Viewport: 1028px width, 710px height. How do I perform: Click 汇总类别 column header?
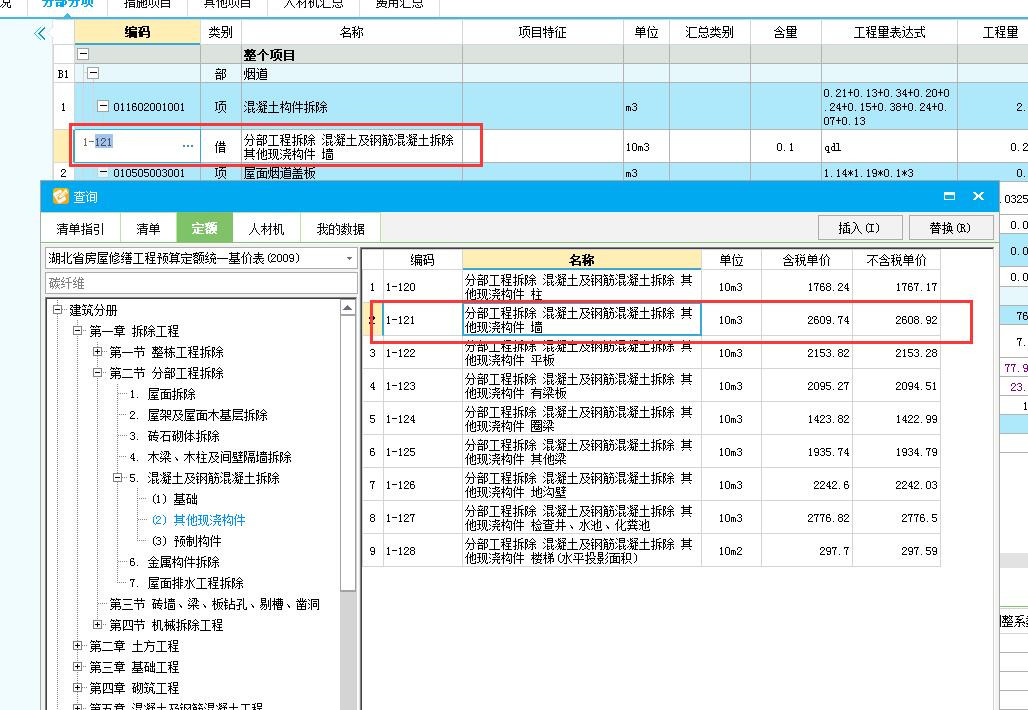(x=709, y=32)
